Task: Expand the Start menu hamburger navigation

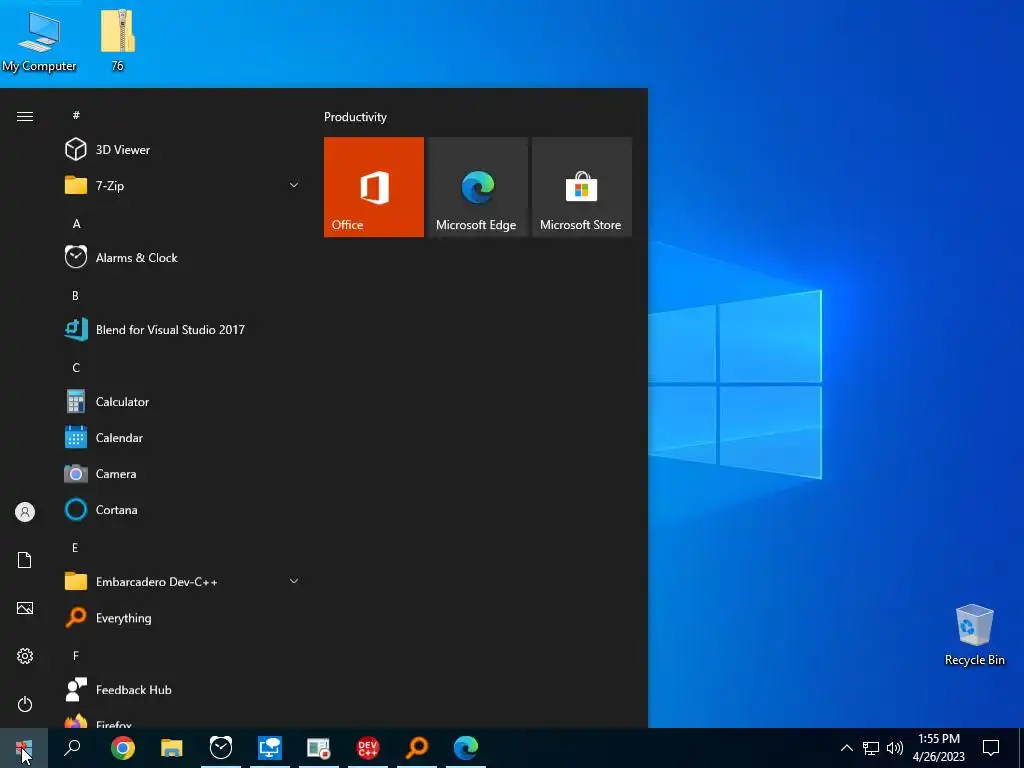Action: (25, 116)
